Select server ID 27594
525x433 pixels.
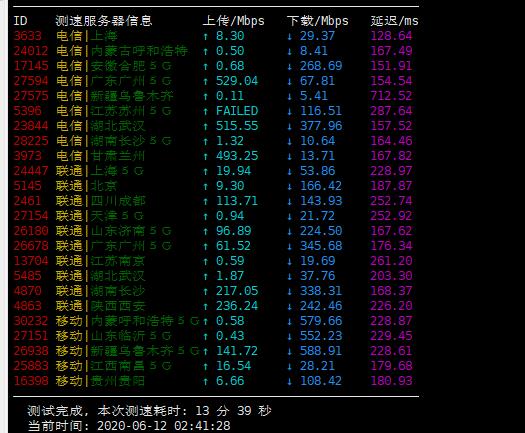click(31, 81)
